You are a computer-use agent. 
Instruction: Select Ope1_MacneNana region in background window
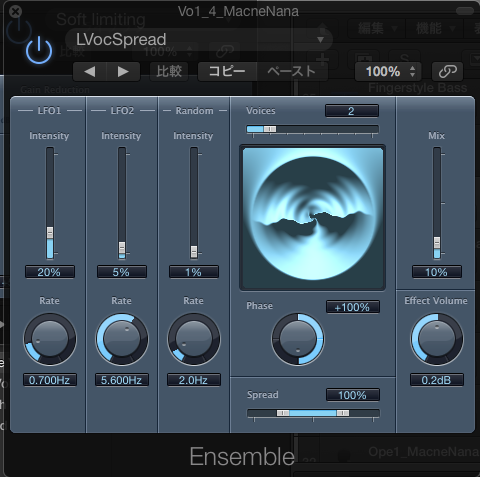(424, 452)
